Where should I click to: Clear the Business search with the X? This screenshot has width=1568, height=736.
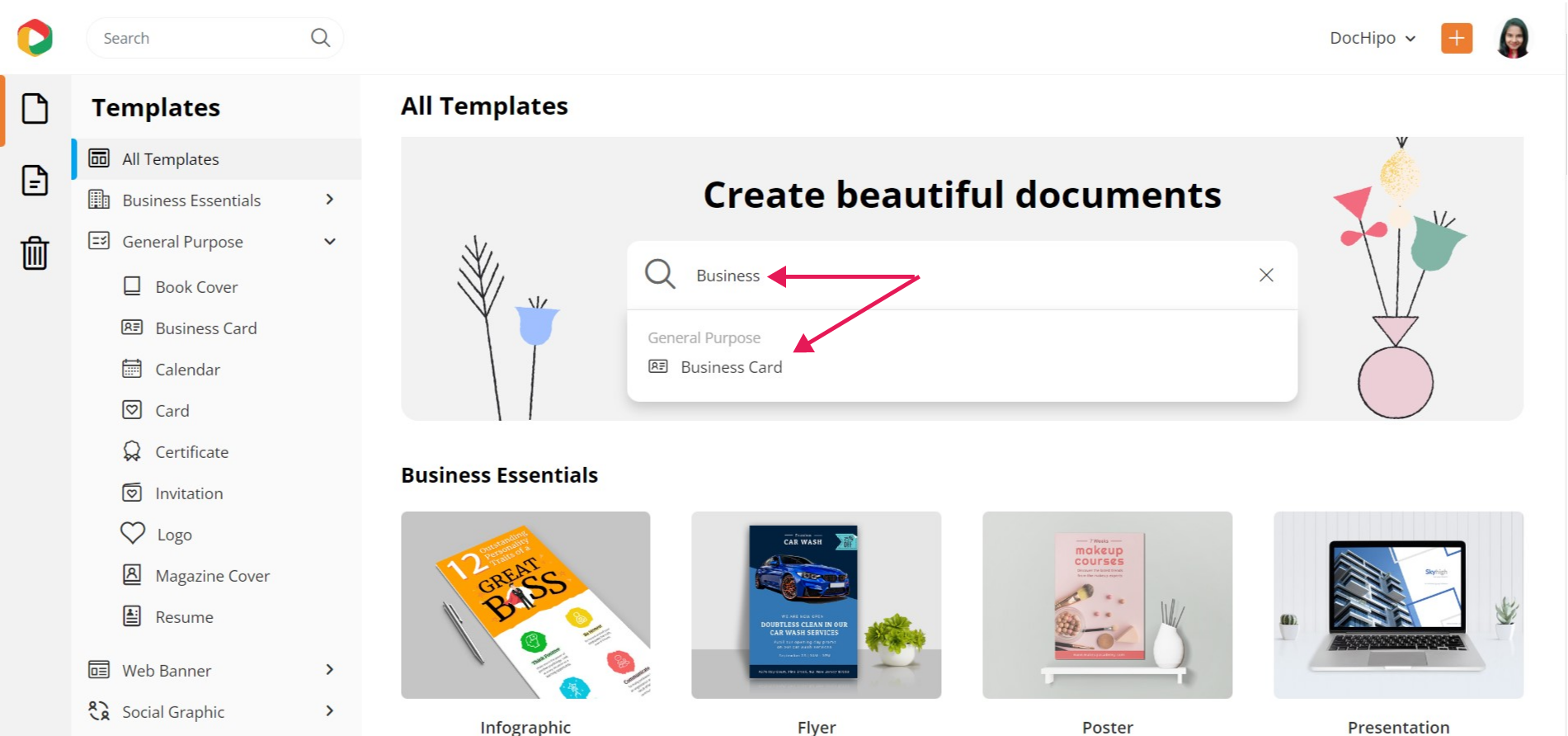tap(1266, 275)
